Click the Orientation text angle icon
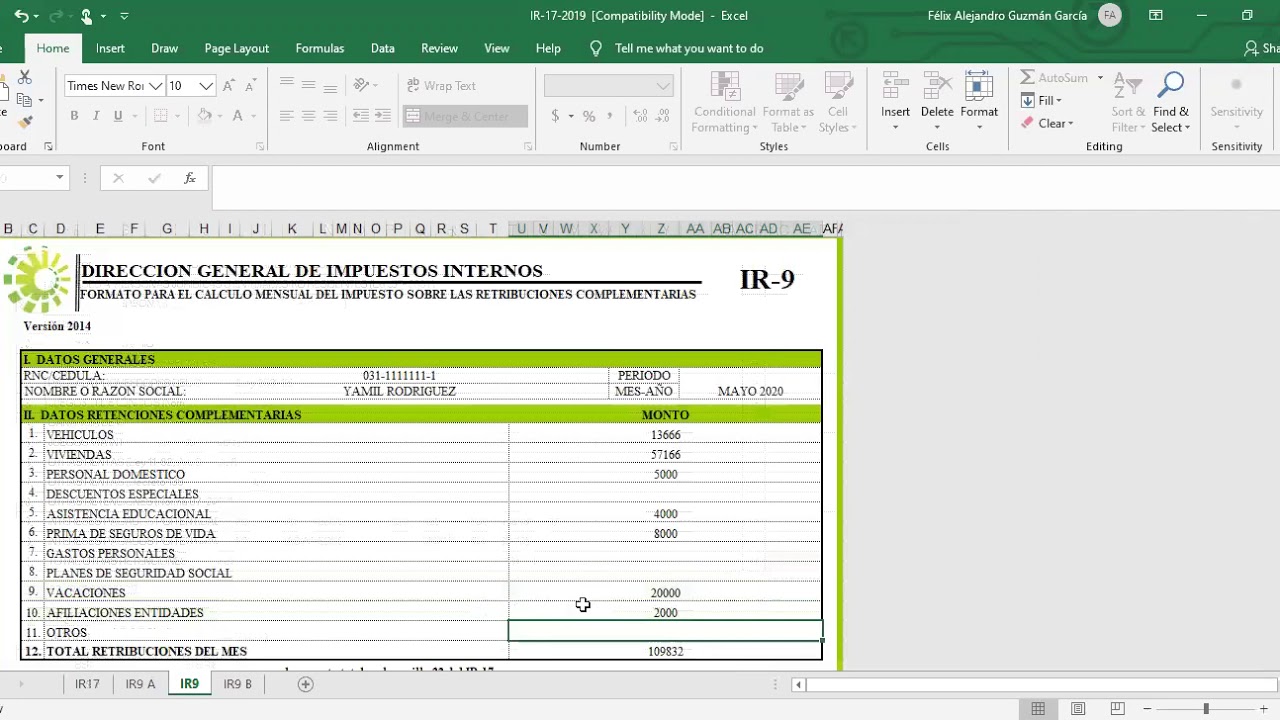The image size is (1280, 720). pyautogui.click(x=361, y=85)
